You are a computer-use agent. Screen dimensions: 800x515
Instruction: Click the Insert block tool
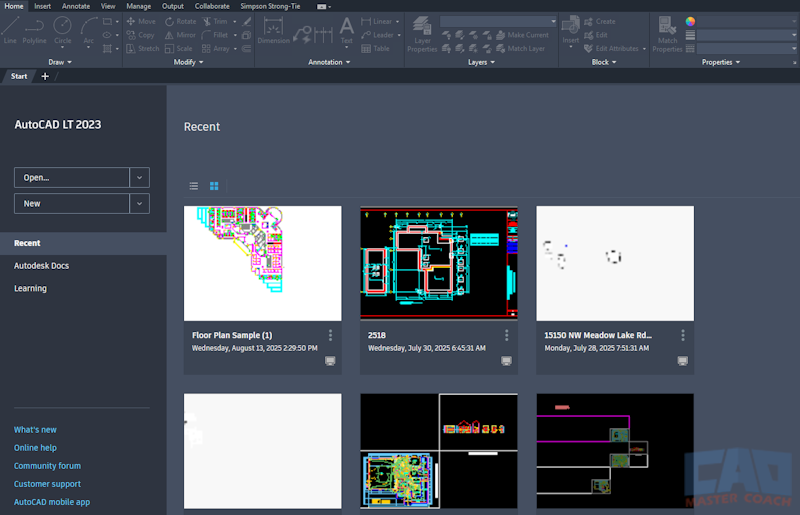pyautogui.click(x=570, y=30)
